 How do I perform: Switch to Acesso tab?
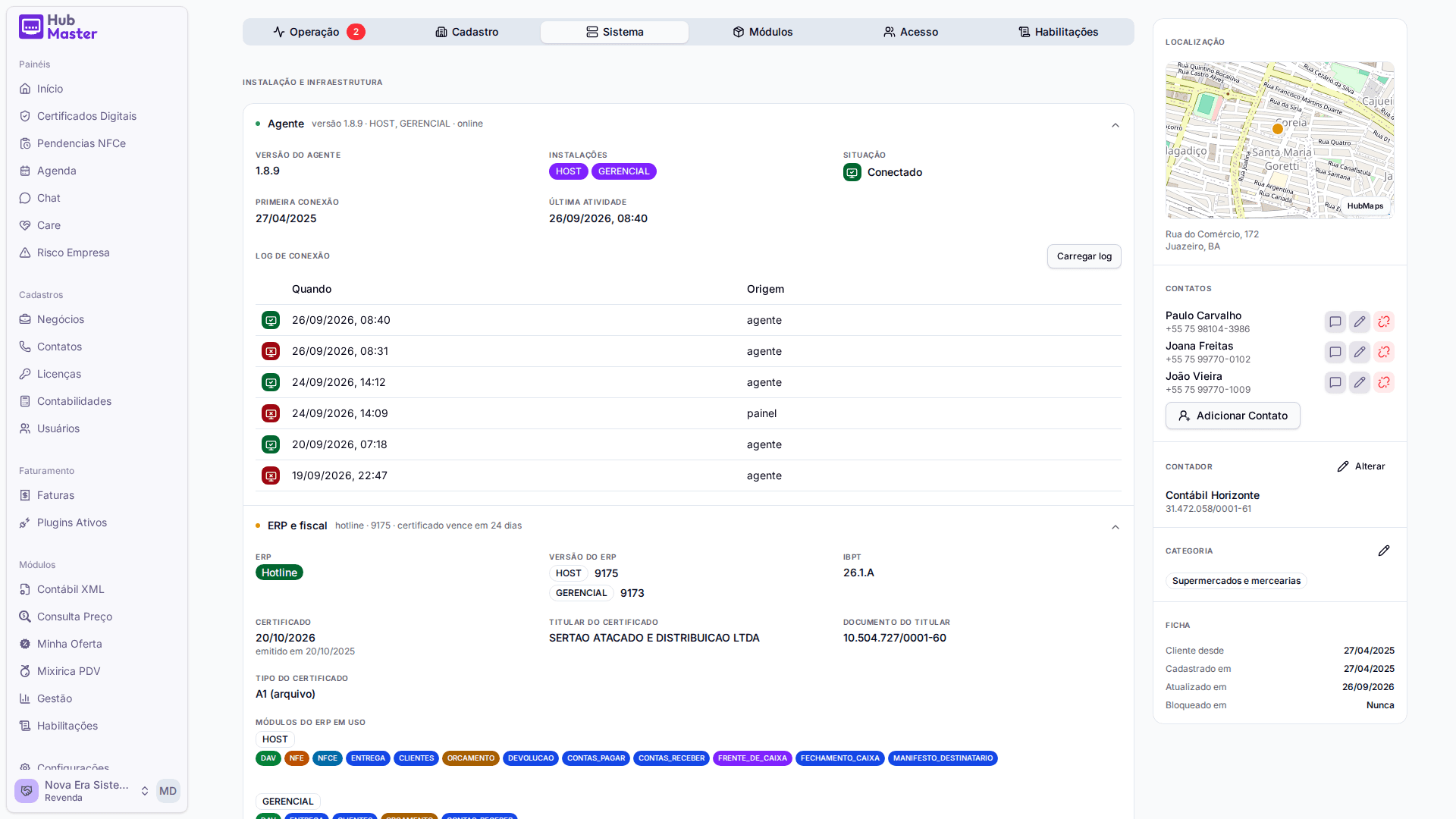[x=910, y=32]
